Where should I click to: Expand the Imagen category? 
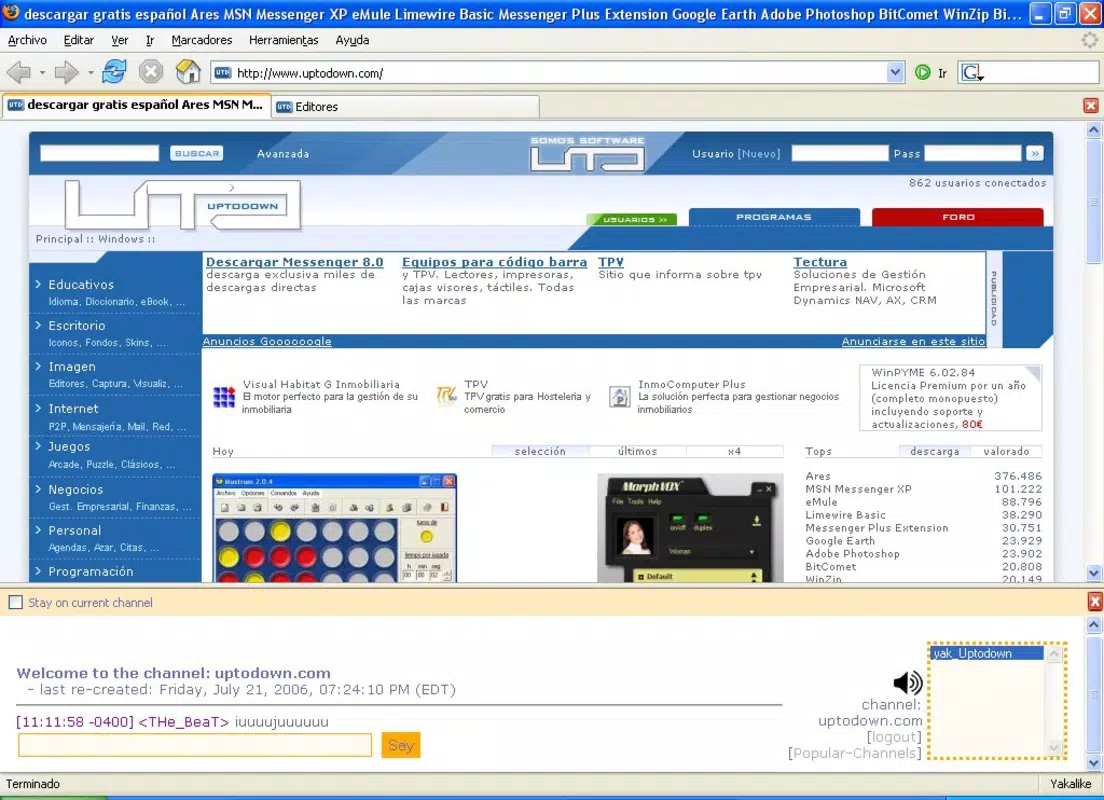point(72,367)
